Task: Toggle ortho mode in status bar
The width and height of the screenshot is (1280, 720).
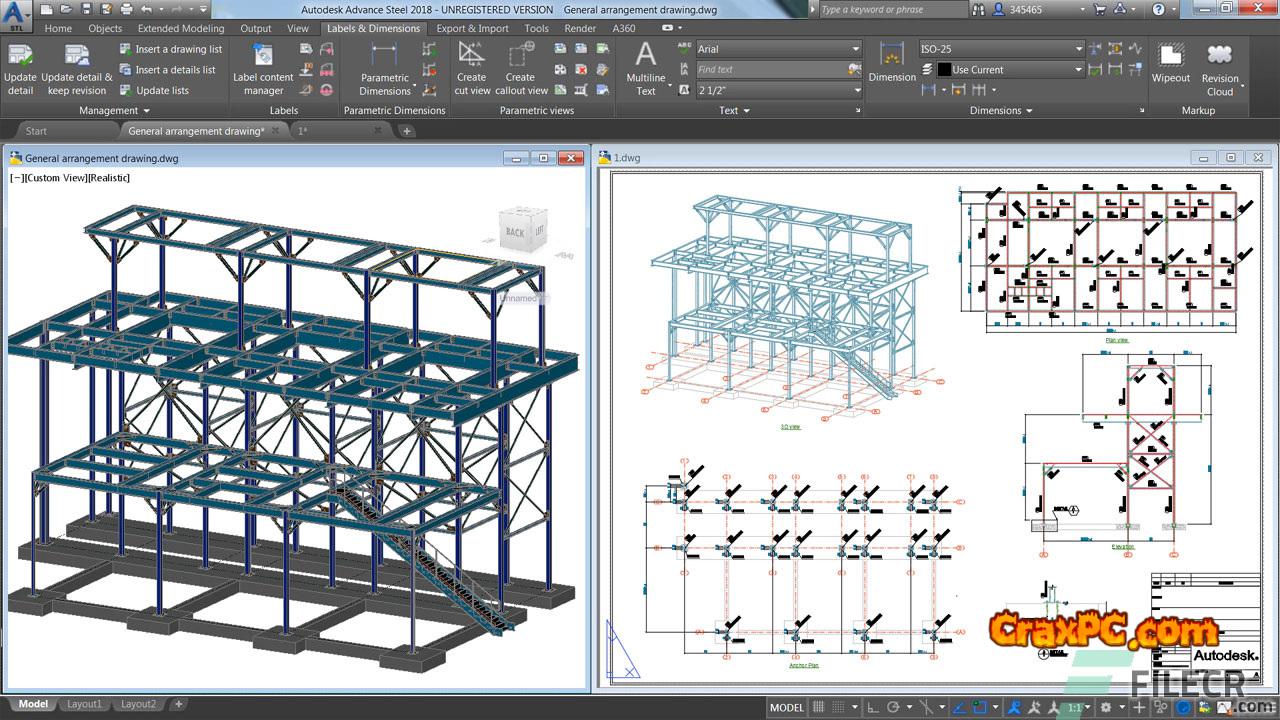Action: pos(873,707)
